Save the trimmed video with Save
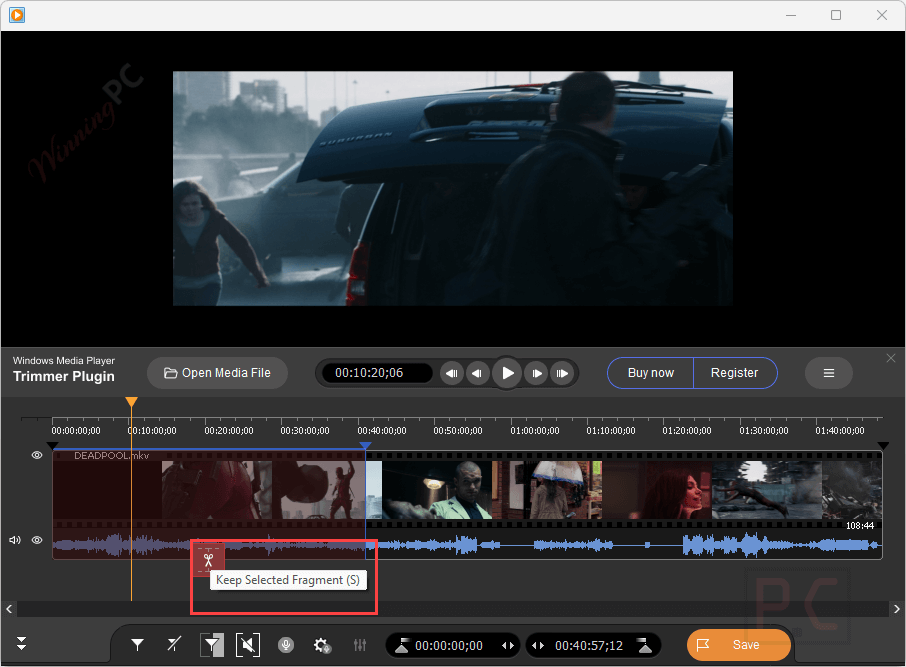The width and height of the screenshot is (906, 667). click(x=738, y=645)
